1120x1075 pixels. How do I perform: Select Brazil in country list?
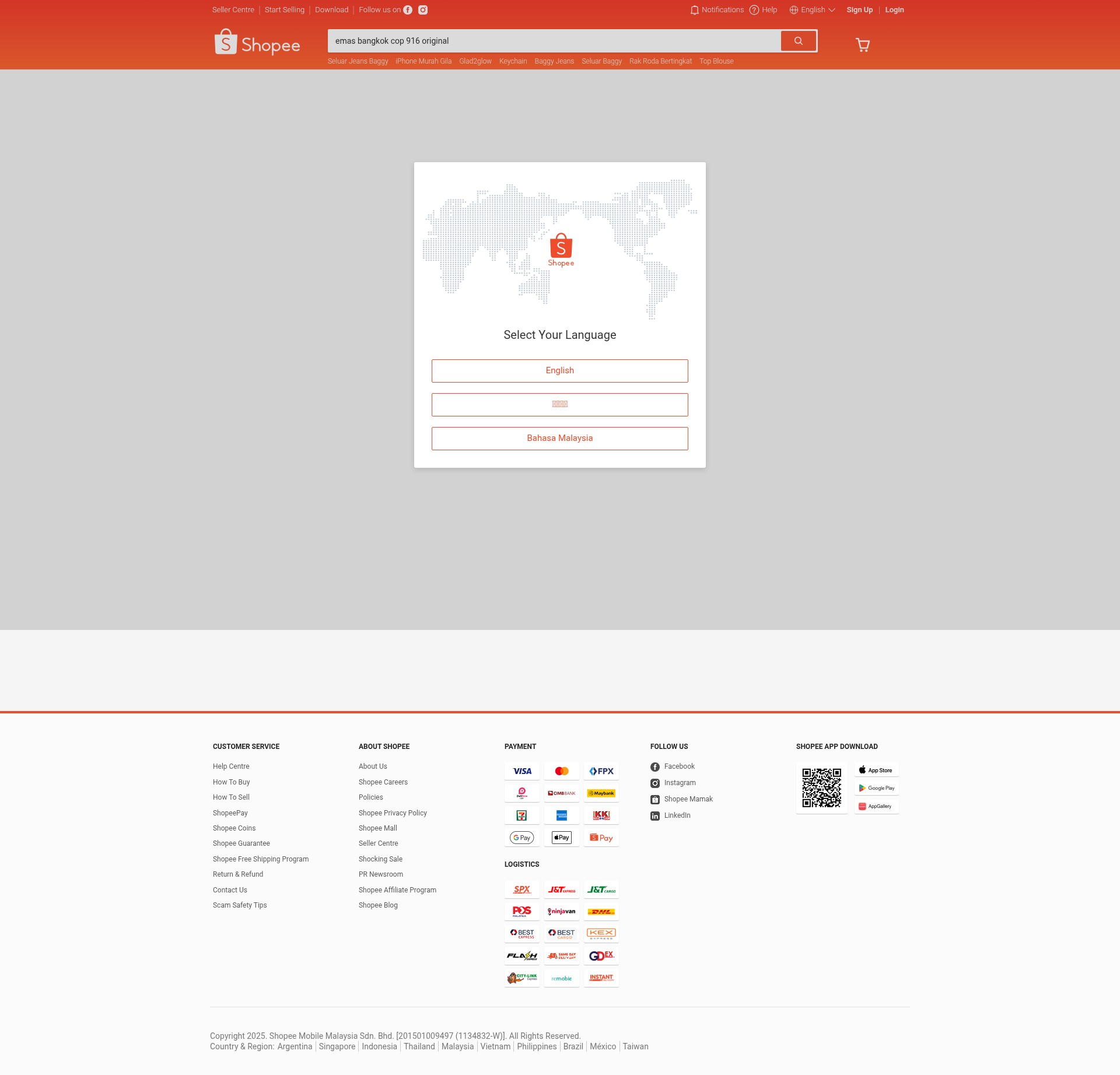[573, 1046]
